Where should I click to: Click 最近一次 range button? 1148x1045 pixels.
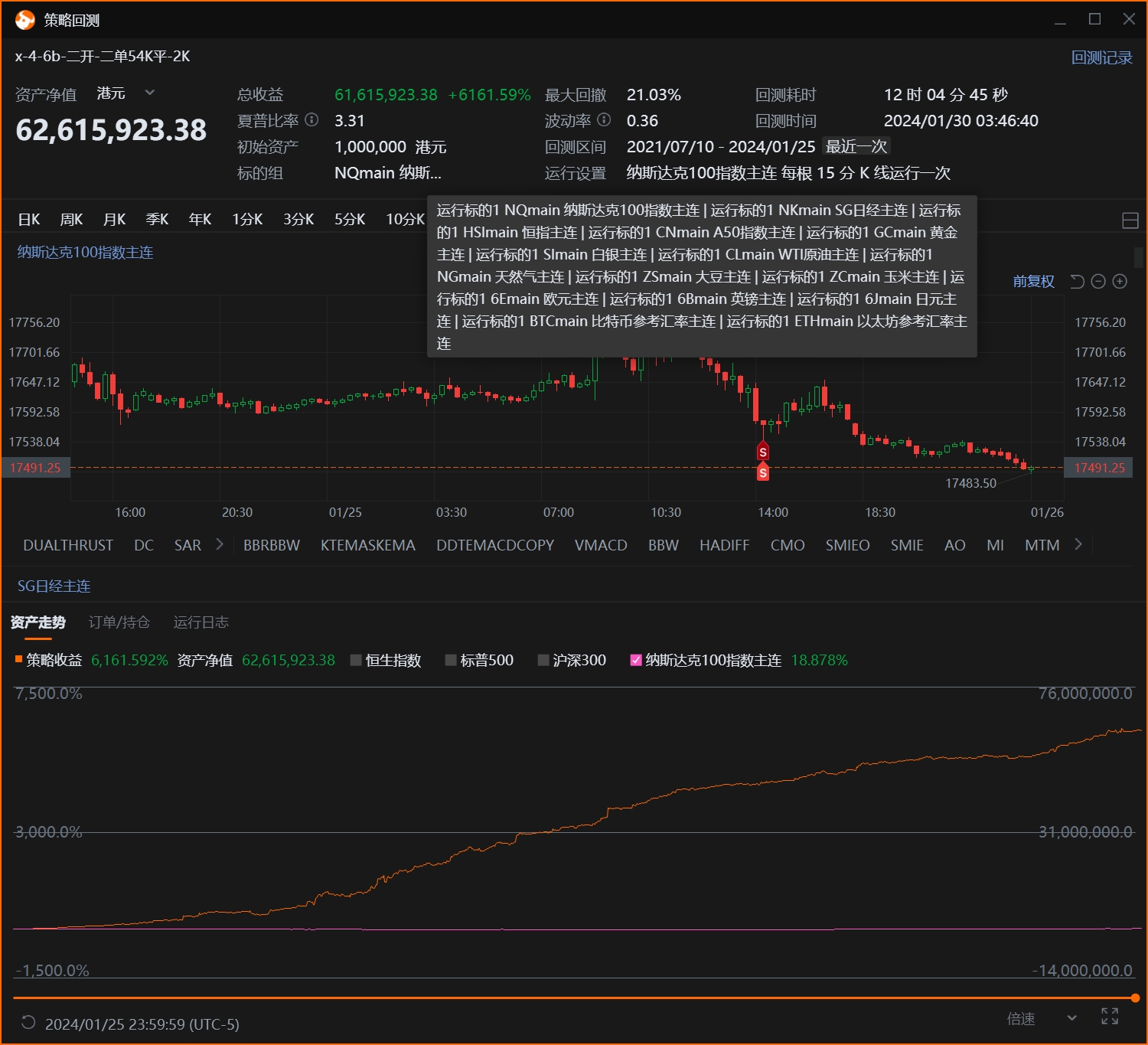856,146
